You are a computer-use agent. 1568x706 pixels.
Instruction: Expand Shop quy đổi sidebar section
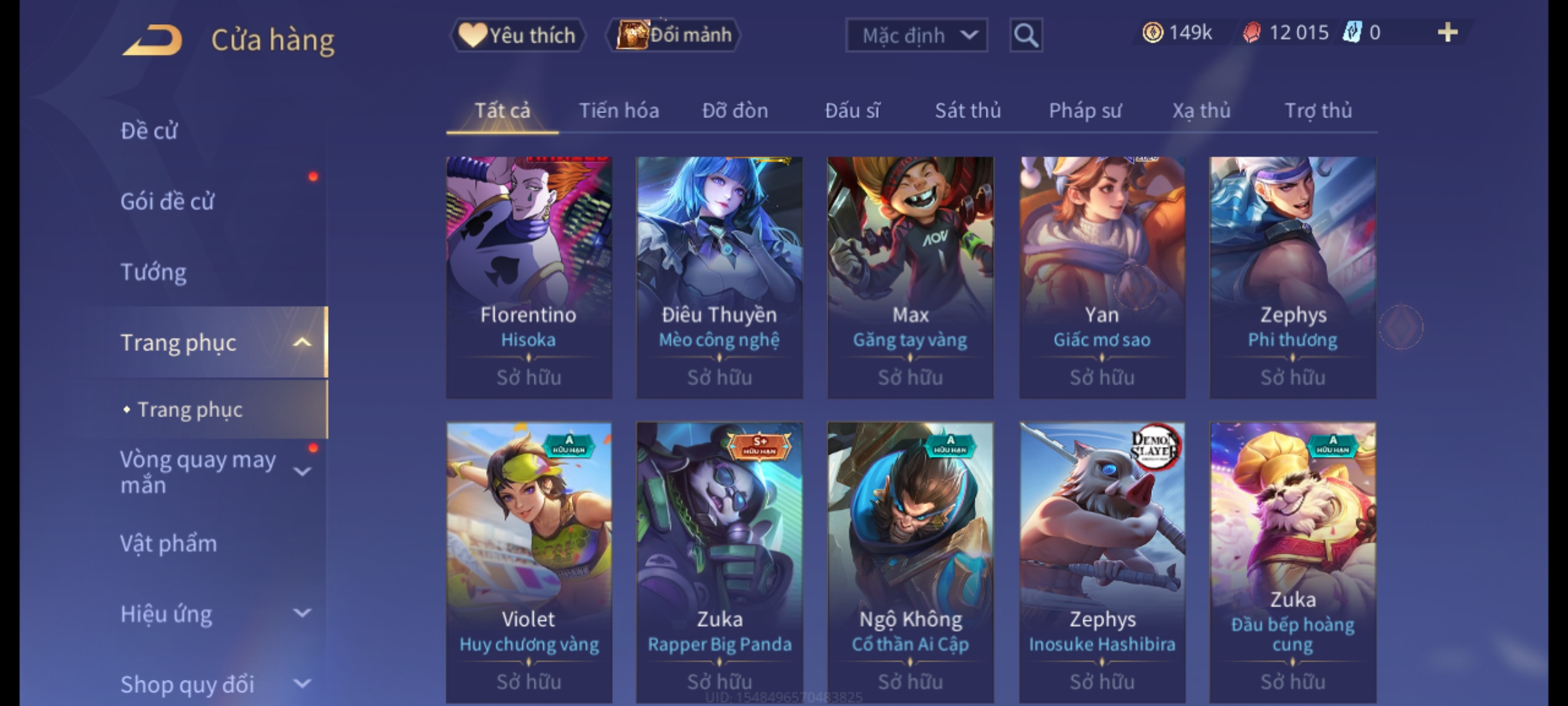[302, 684]
